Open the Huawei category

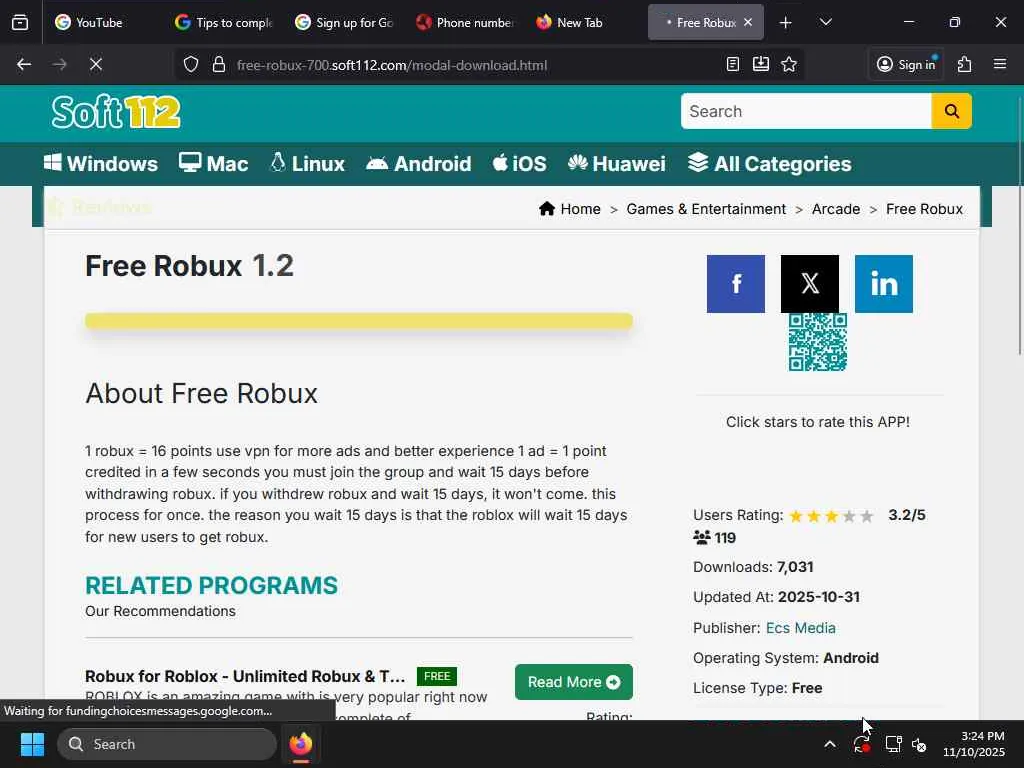point(616,163)
